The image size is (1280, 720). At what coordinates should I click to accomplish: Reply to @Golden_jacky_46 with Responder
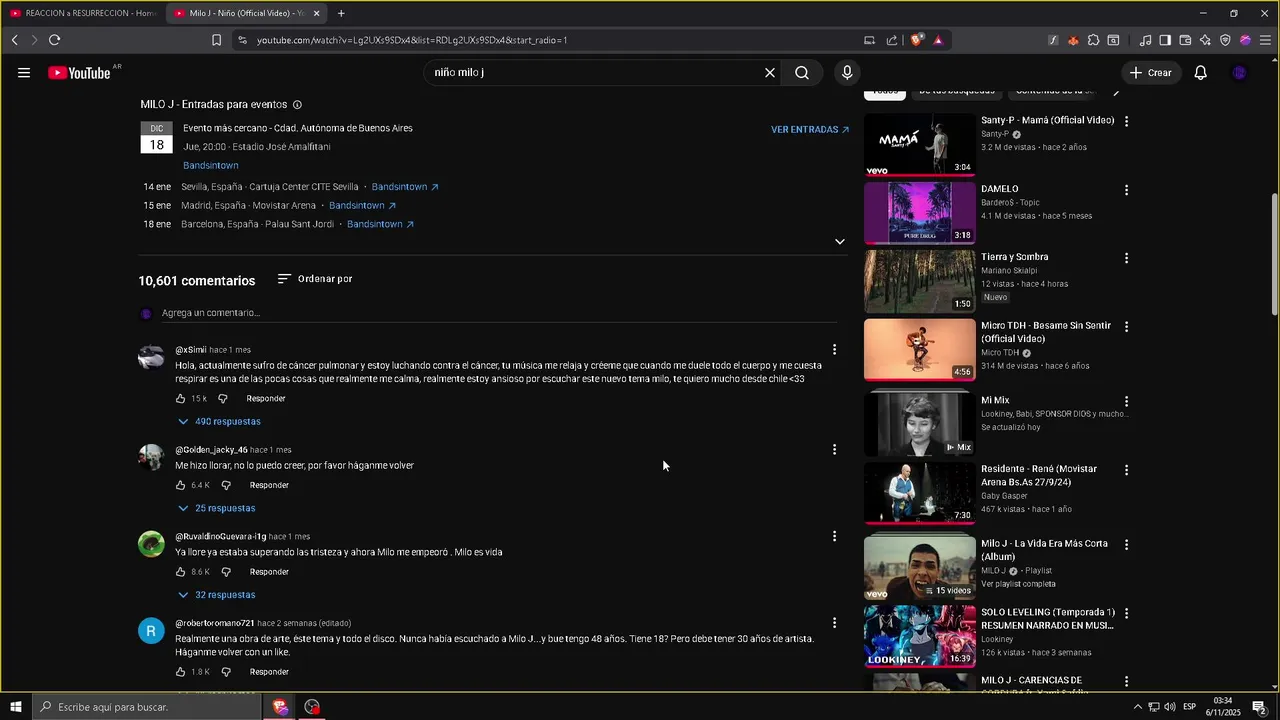[x=269, y=486]
